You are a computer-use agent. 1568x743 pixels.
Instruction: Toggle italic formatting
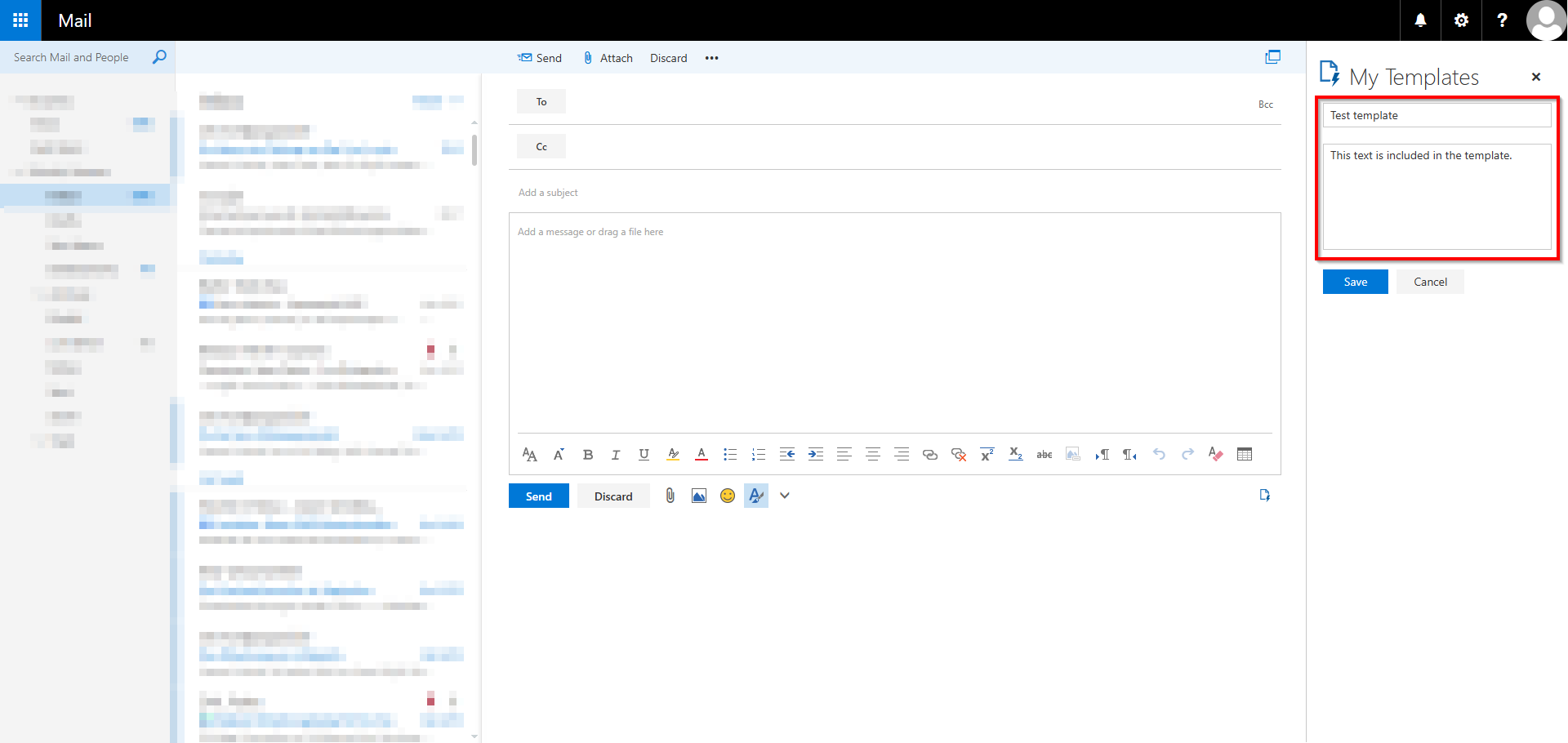pyautogui.click(x=616, y=454)
